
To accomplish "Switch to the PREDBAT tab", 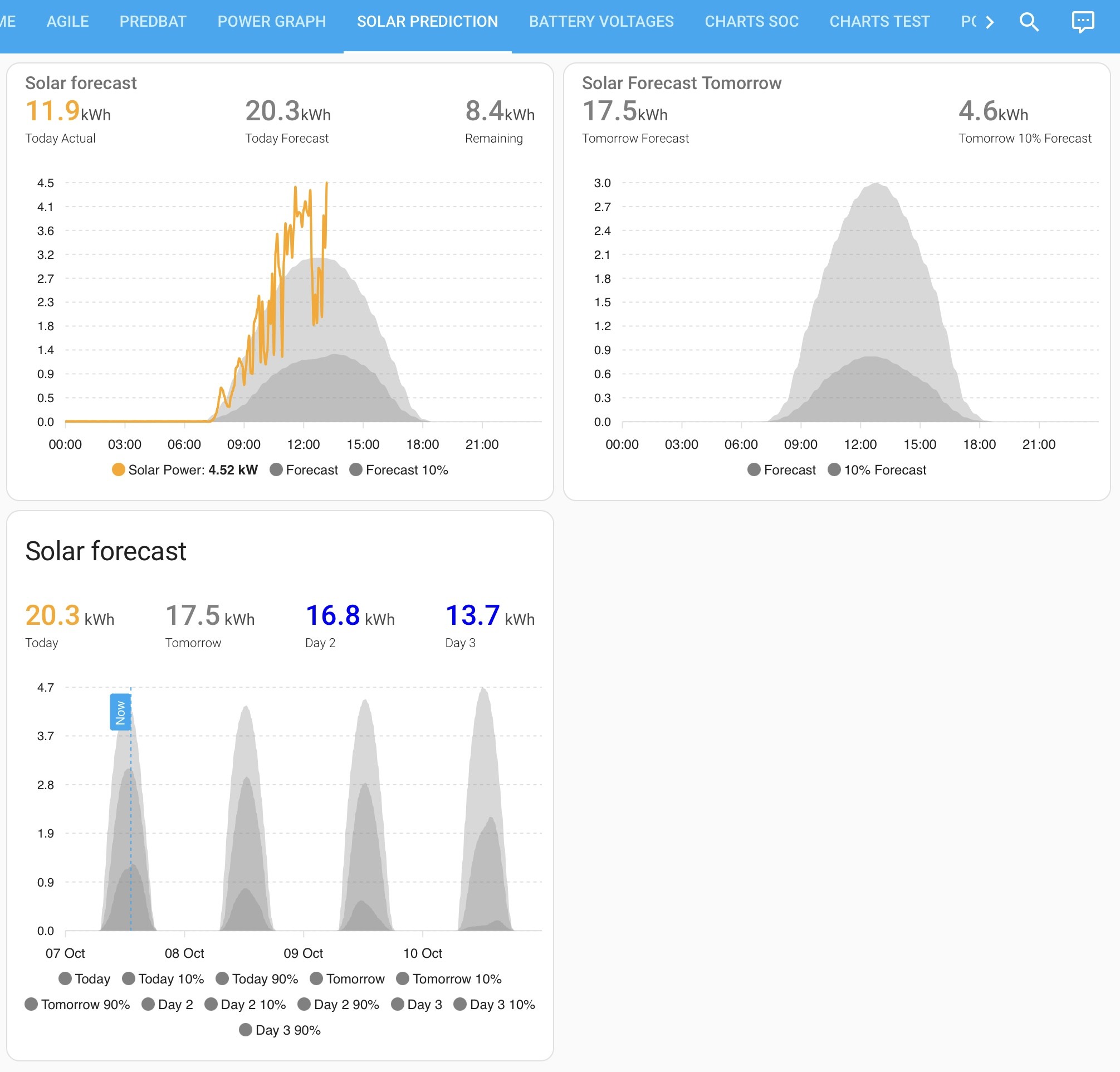I will point(153,22).
